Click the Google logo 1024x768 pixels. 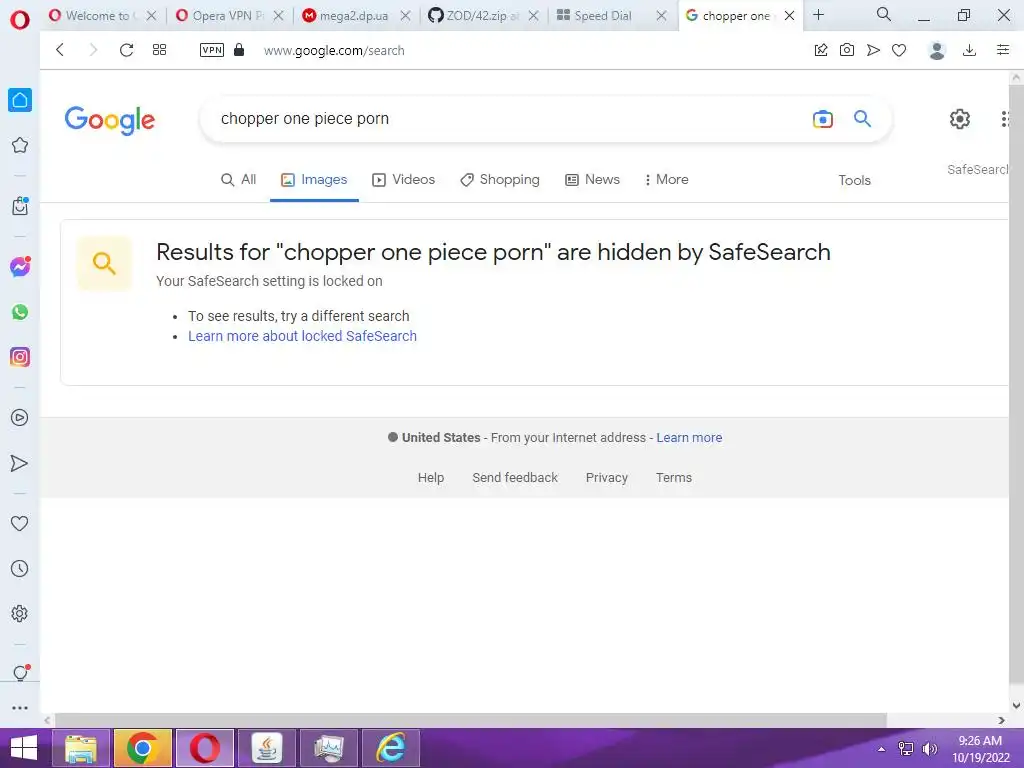coord(110,120)
